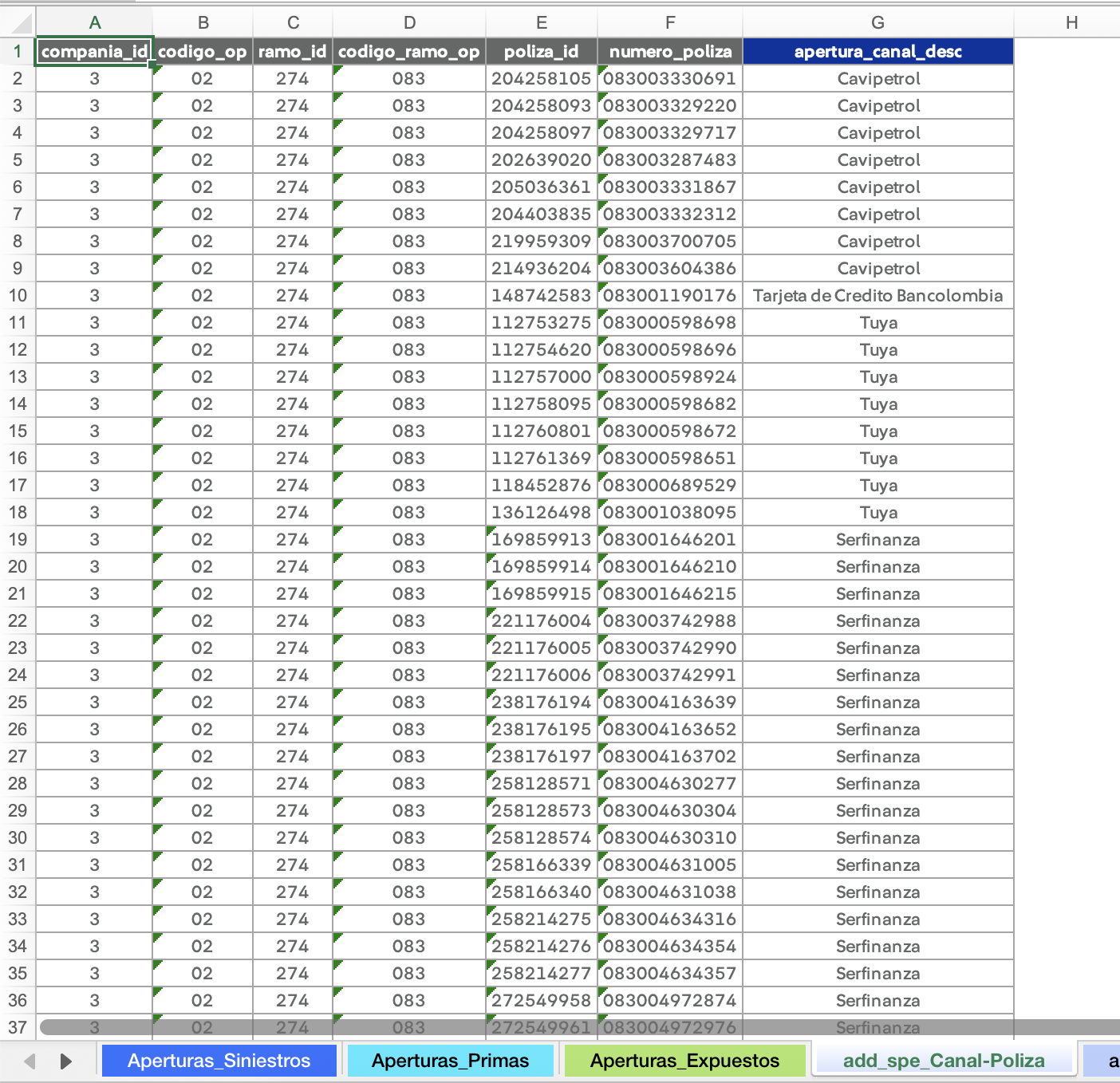
Task: Select poliza_id cell 169859914
Action: tap(542, 567)
